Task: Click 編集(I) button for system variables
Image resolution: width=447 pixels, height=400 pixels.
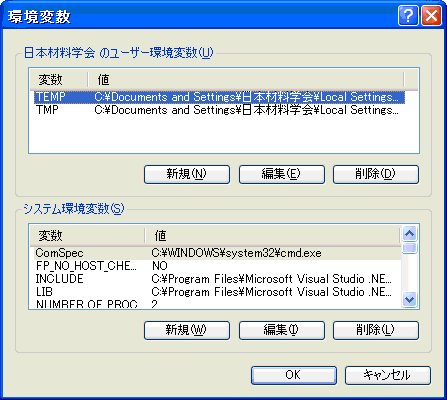Action: pos(281,330)
